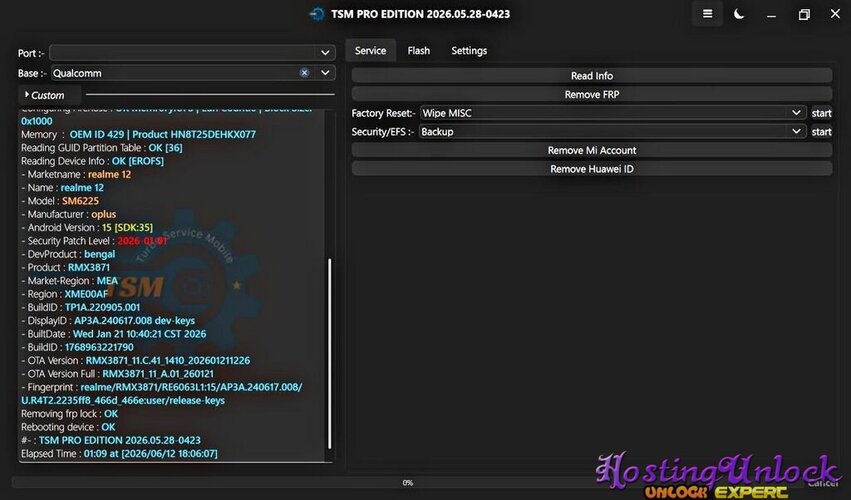Select DevProduct bengal log line
Viewport: 851px width, 500px height.
(x=68, y=254)
